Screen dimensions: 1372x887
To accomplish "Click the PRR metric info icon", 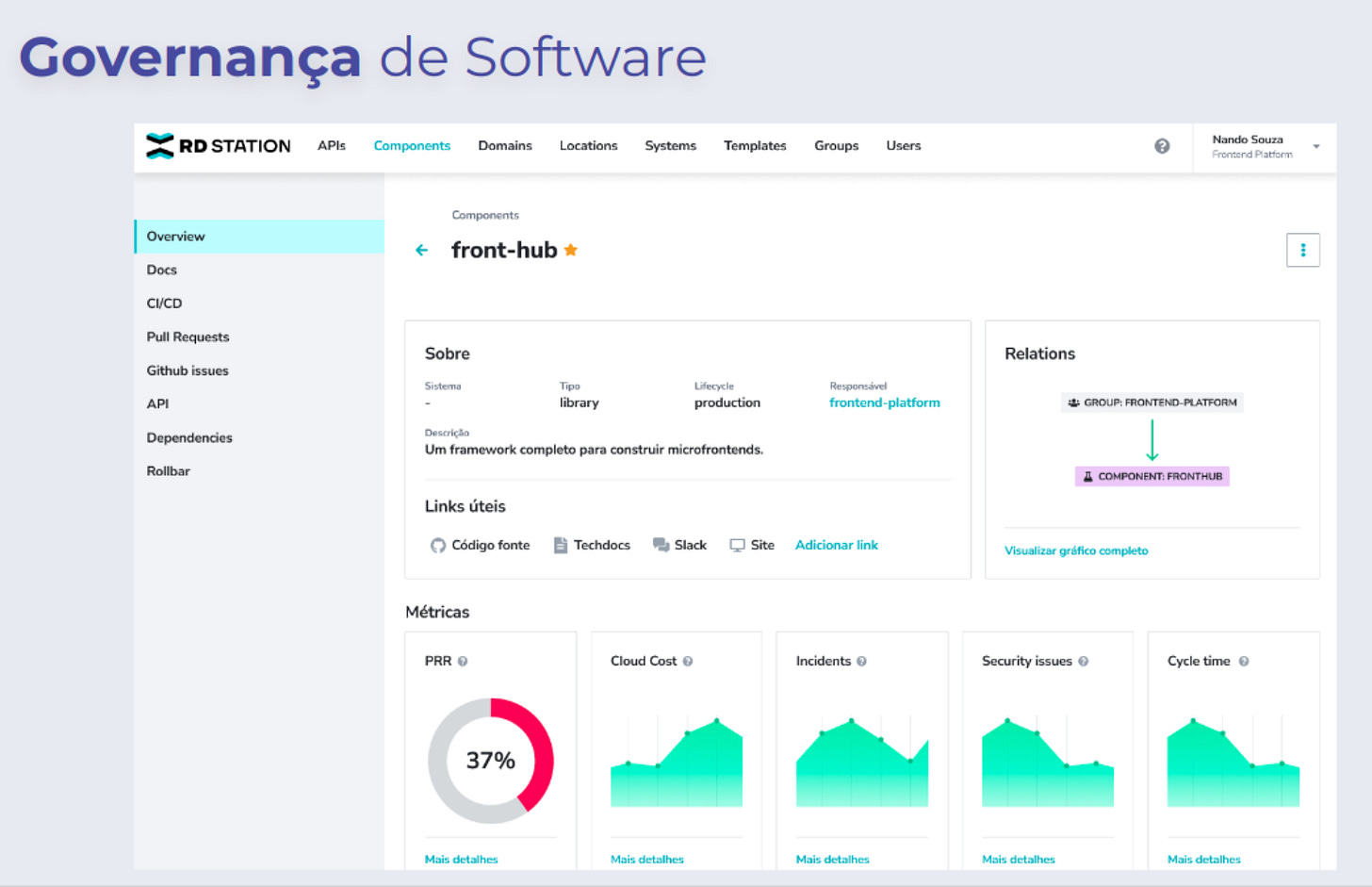I will [x=462, y=662].
